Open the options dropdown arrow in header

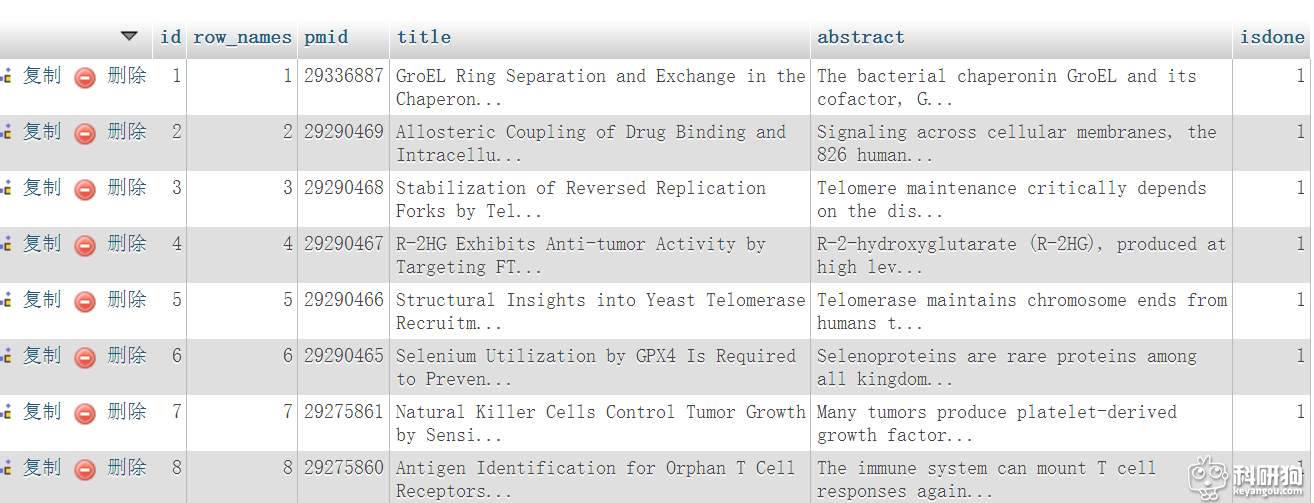[129, 36]
